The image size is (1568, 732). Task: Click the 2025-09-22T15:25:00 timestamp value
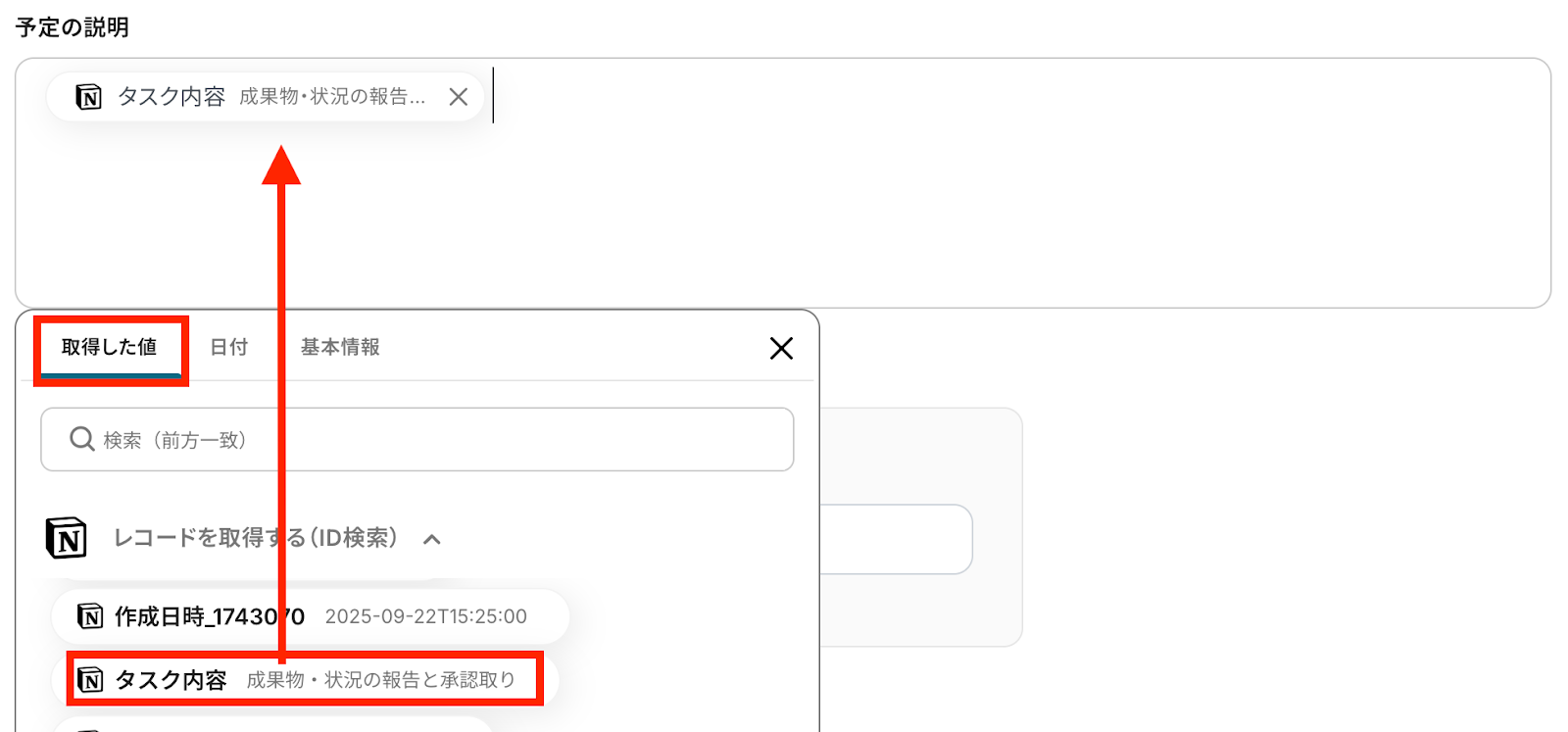(426, 616)
